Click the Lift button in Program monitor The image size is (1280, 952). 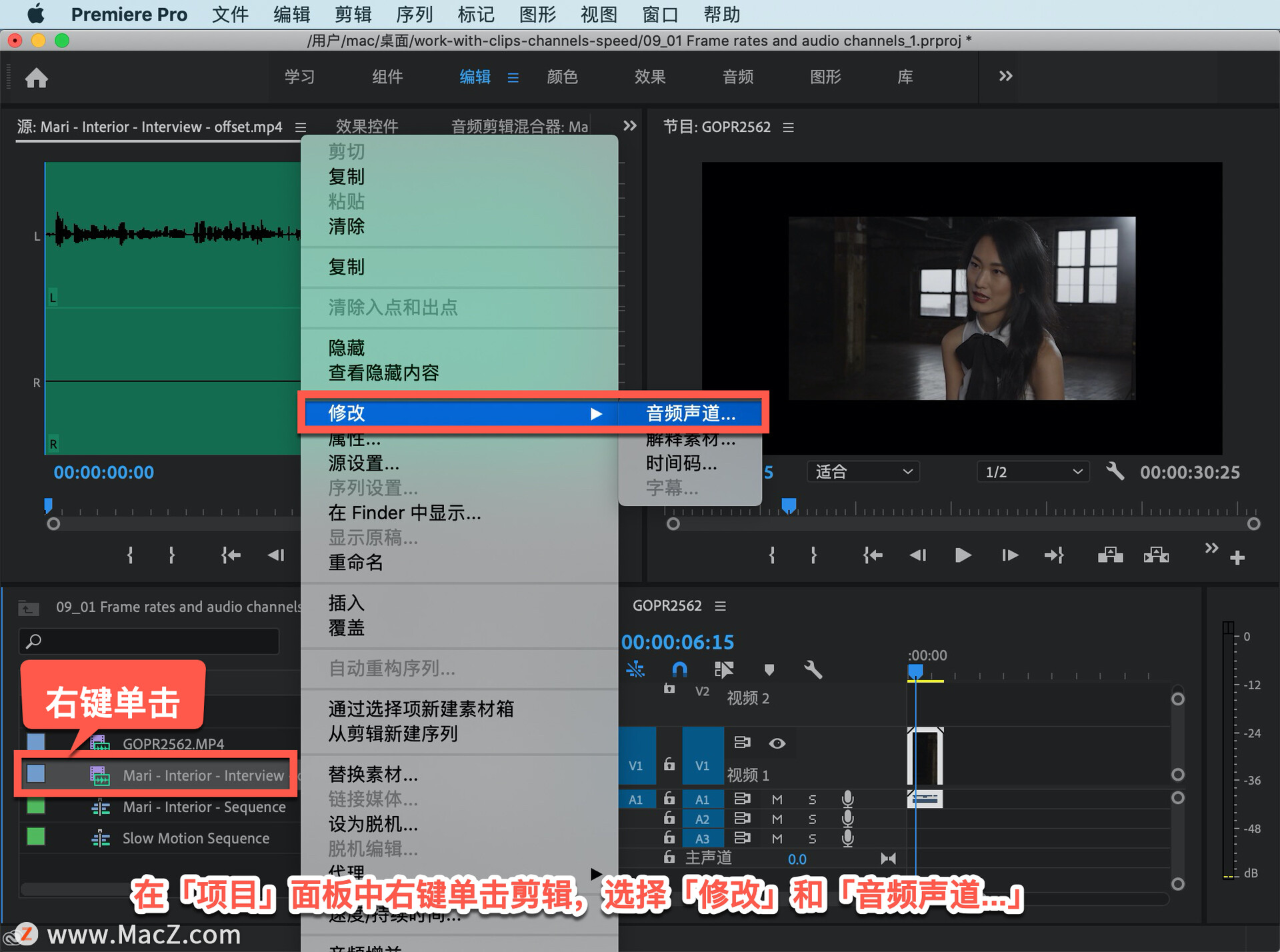[1110, 555]
